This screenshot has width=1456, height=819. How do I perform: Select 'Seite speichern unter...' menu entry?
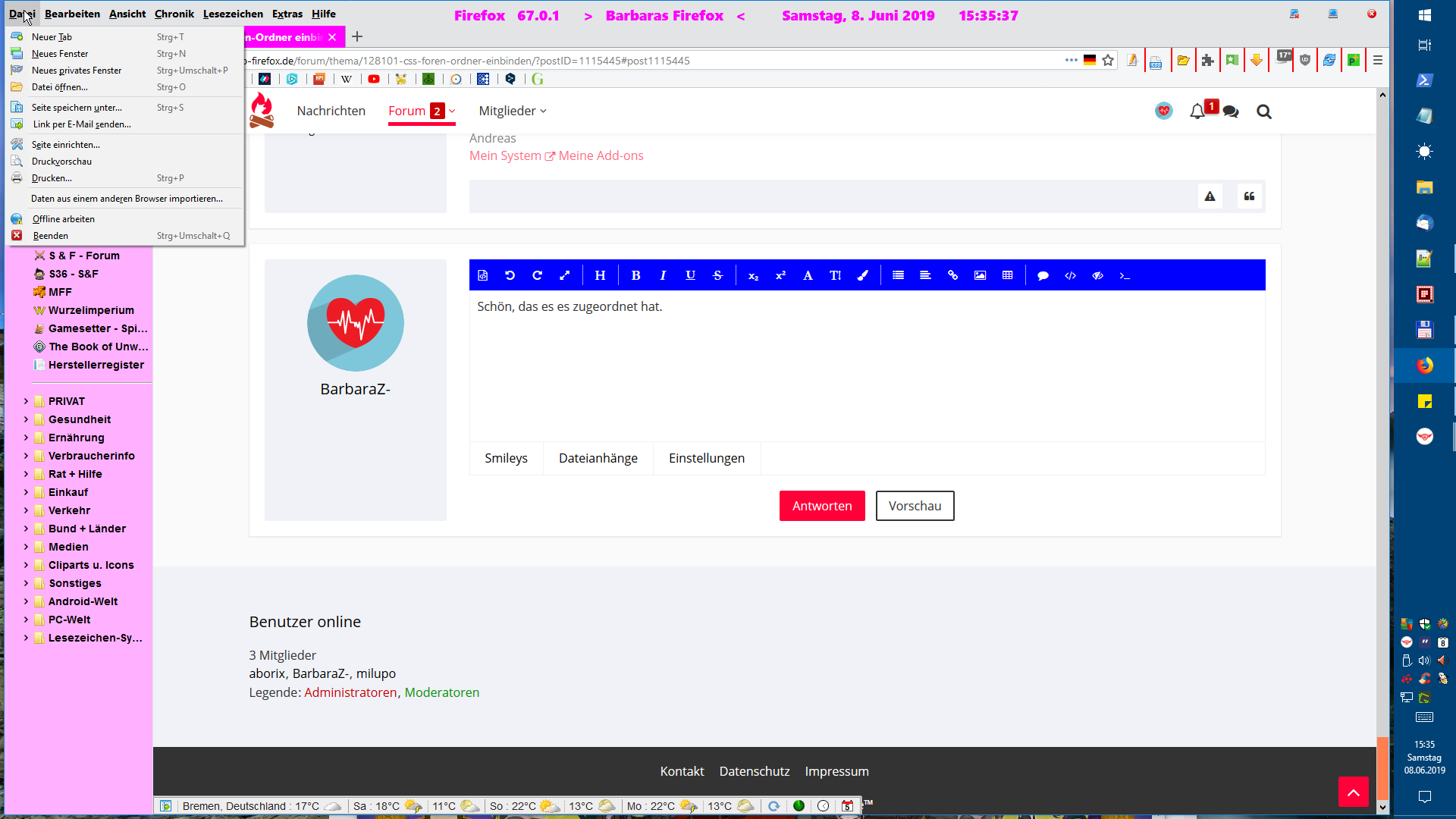(76, 108)
